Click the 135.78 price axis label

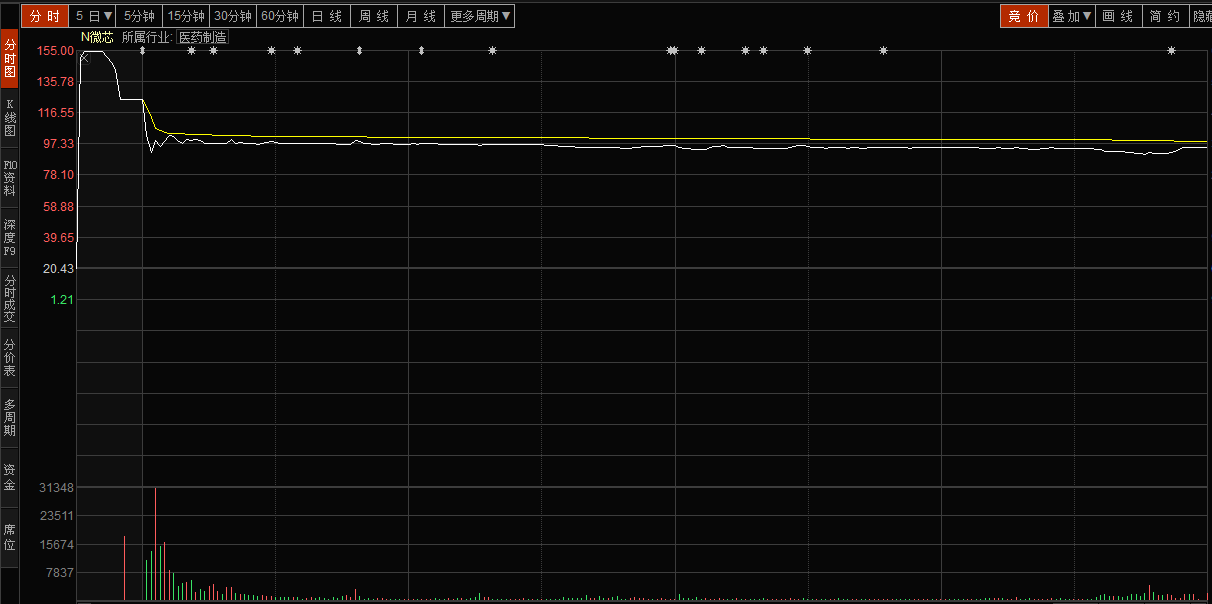click(55, 82)
